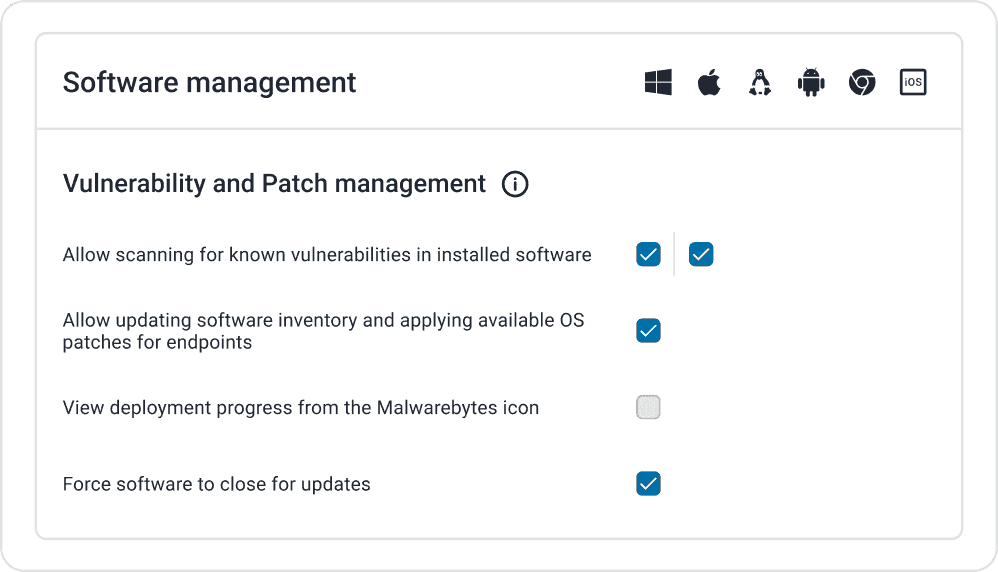The height and width of the screenshot is (572, 998).
Task: Click the 'Allow updating software inventory' label
Action: [323, 331]
